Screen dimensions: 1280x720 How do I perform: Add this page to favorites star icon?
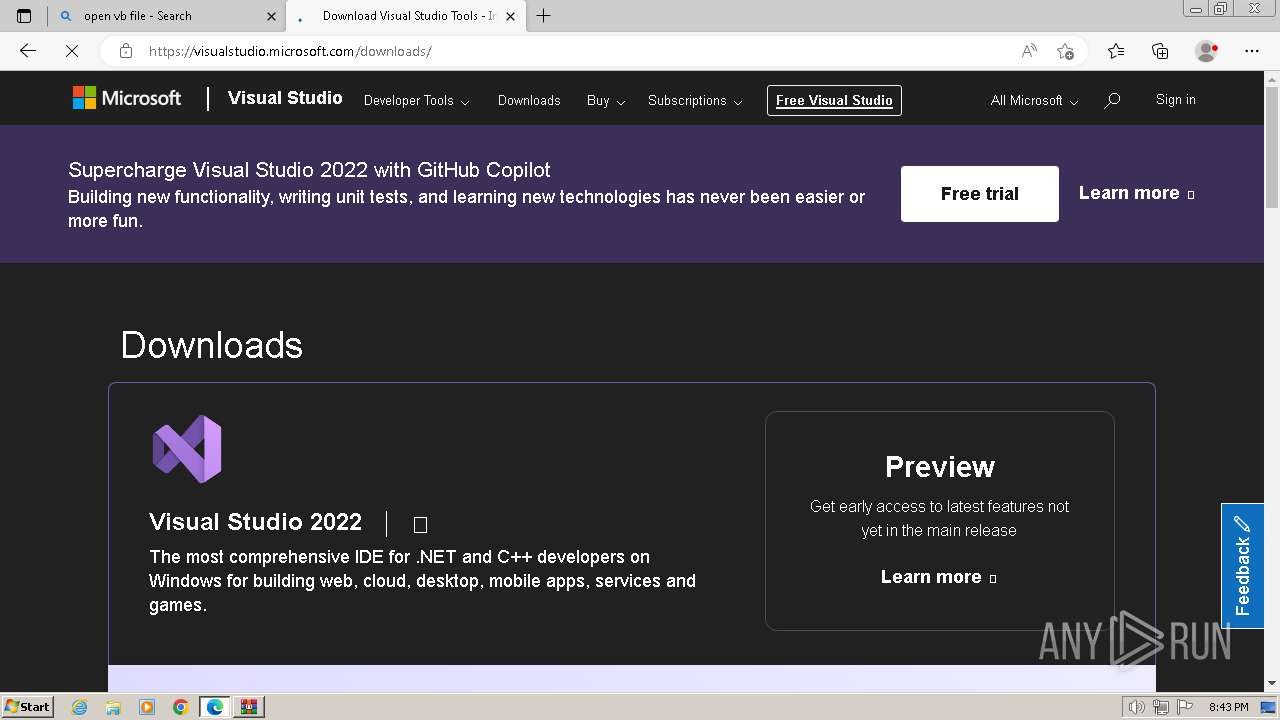1066,51
